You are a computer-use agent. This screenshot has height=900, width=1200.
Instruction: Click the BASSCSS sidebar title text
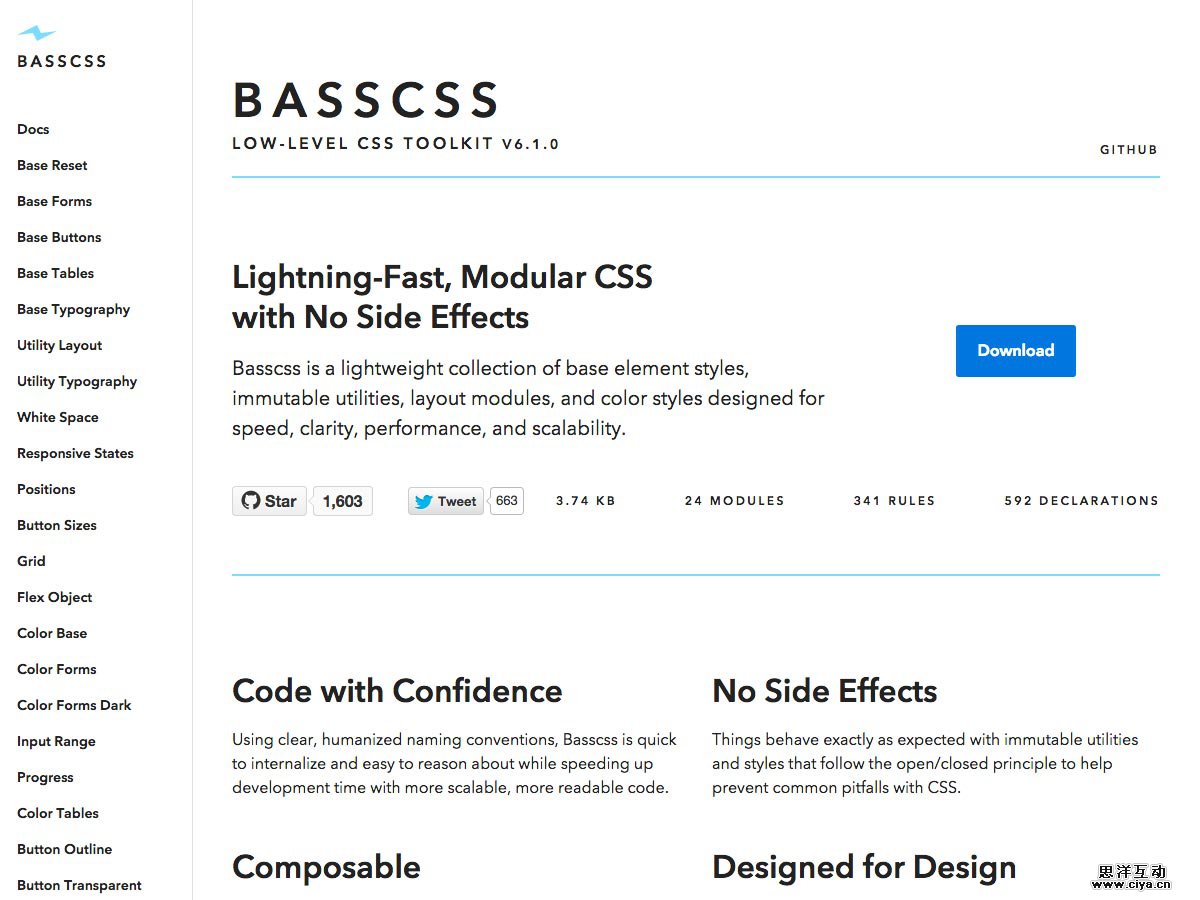[61, 61]
